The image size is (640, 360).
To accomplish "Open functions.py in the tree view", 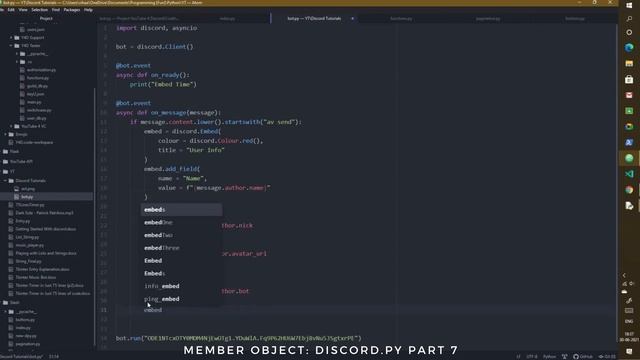I will (x=38, y=78).
